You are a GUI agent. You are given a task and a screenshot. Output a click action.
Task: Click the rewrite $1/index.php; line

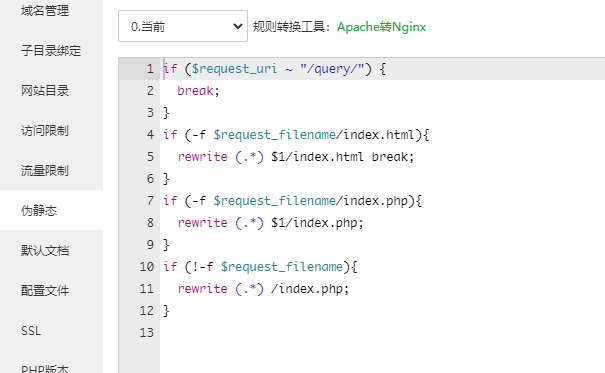[x=270, y=223]
